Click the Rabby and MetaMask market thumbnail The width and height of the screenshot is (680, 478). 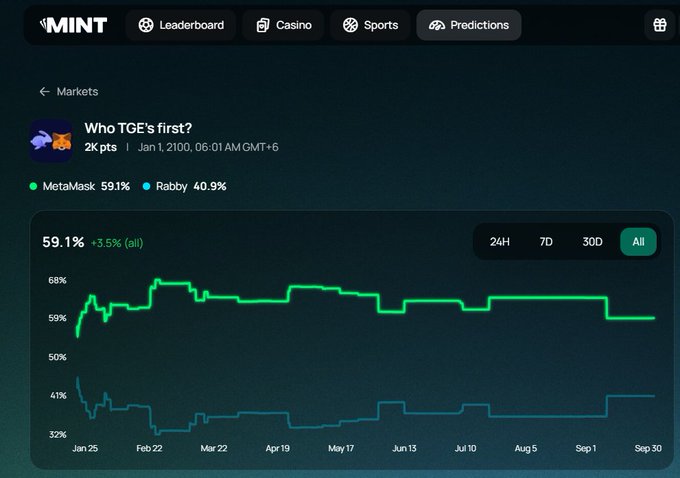51,141
